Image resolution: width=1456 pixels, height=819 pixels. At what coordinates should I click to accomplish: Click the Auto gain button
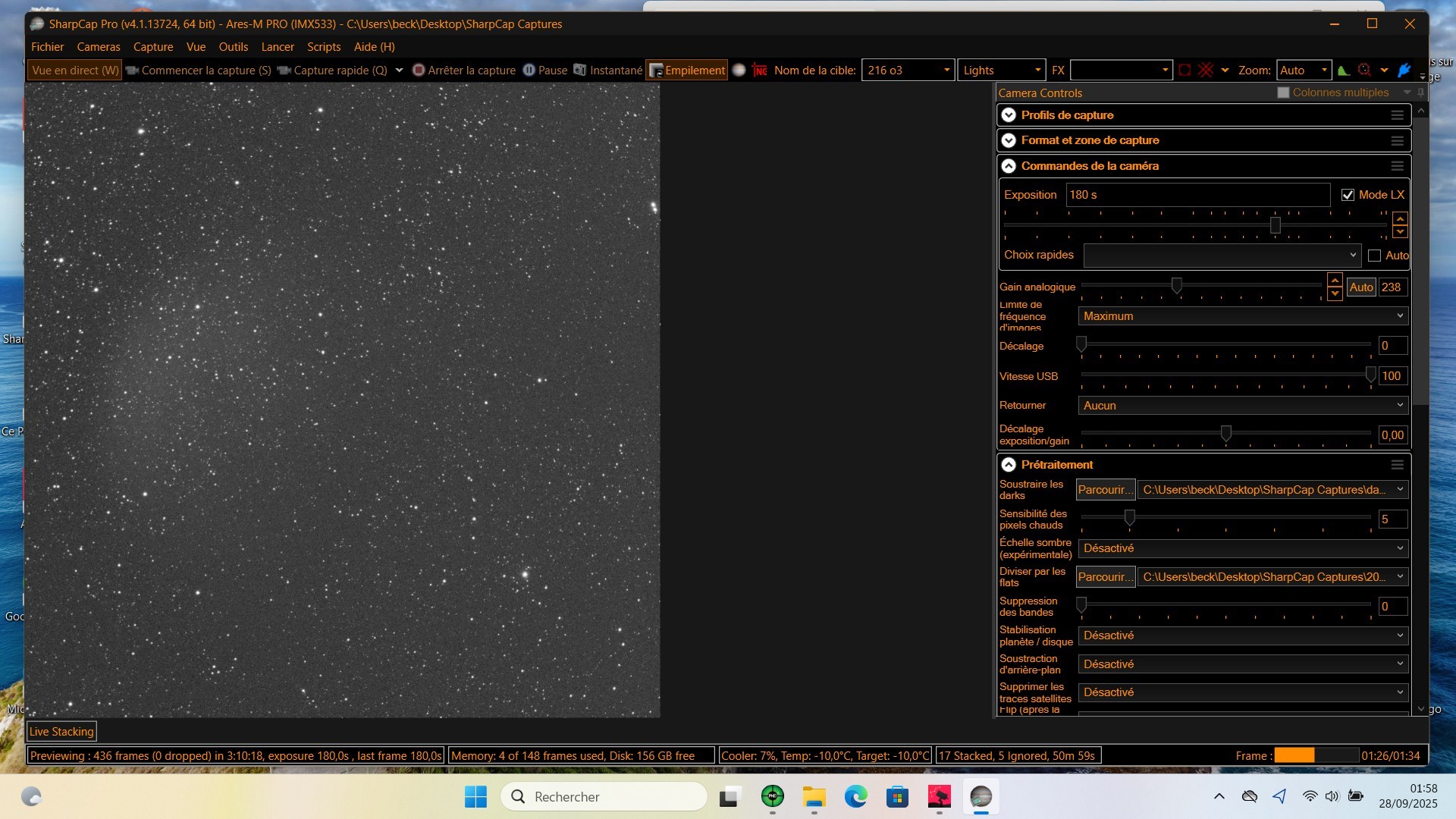click(1361, 287)
